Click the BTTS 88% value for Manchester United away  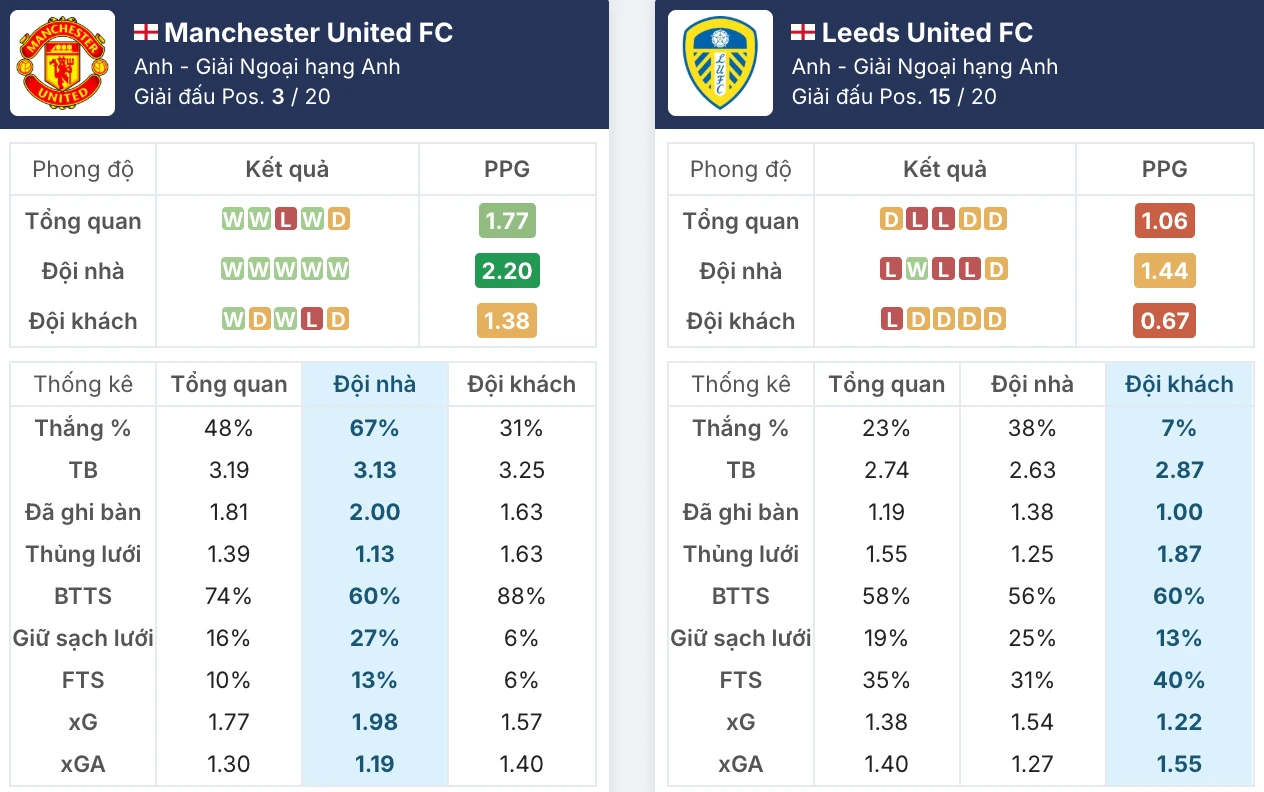click(x=522, y=596)
